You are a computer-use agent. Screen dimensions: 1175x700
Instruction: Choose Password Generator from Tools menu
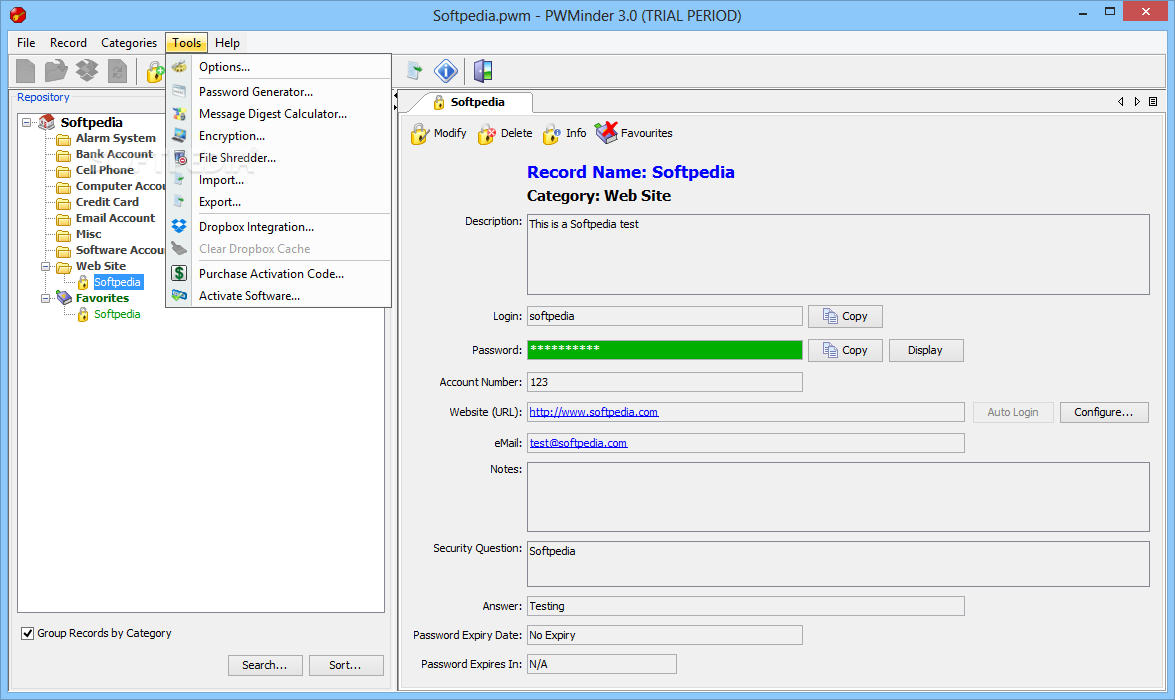coord(279,91)
